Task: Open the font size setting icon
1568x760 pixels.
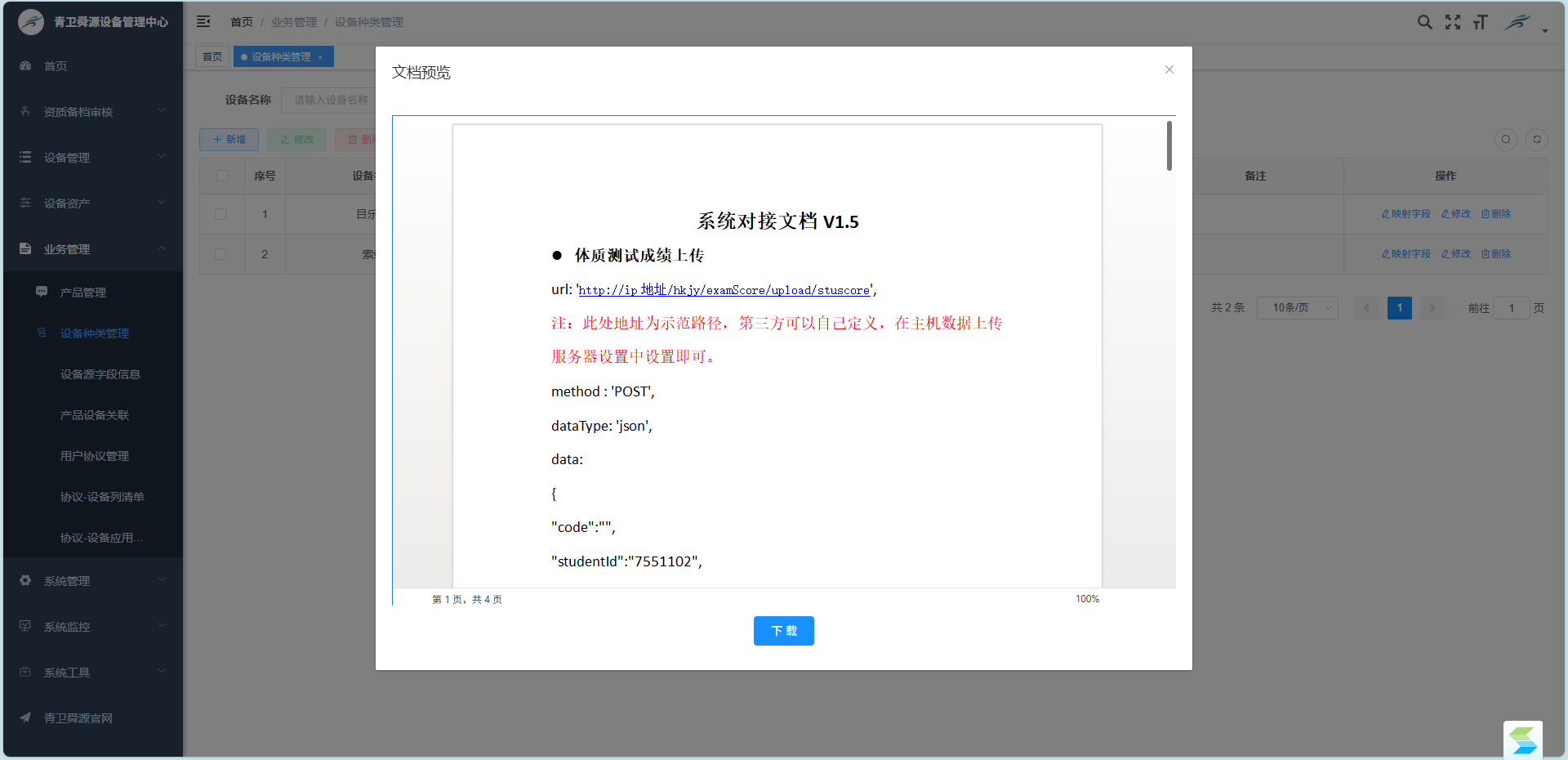Action: [x=1480, y=22]
